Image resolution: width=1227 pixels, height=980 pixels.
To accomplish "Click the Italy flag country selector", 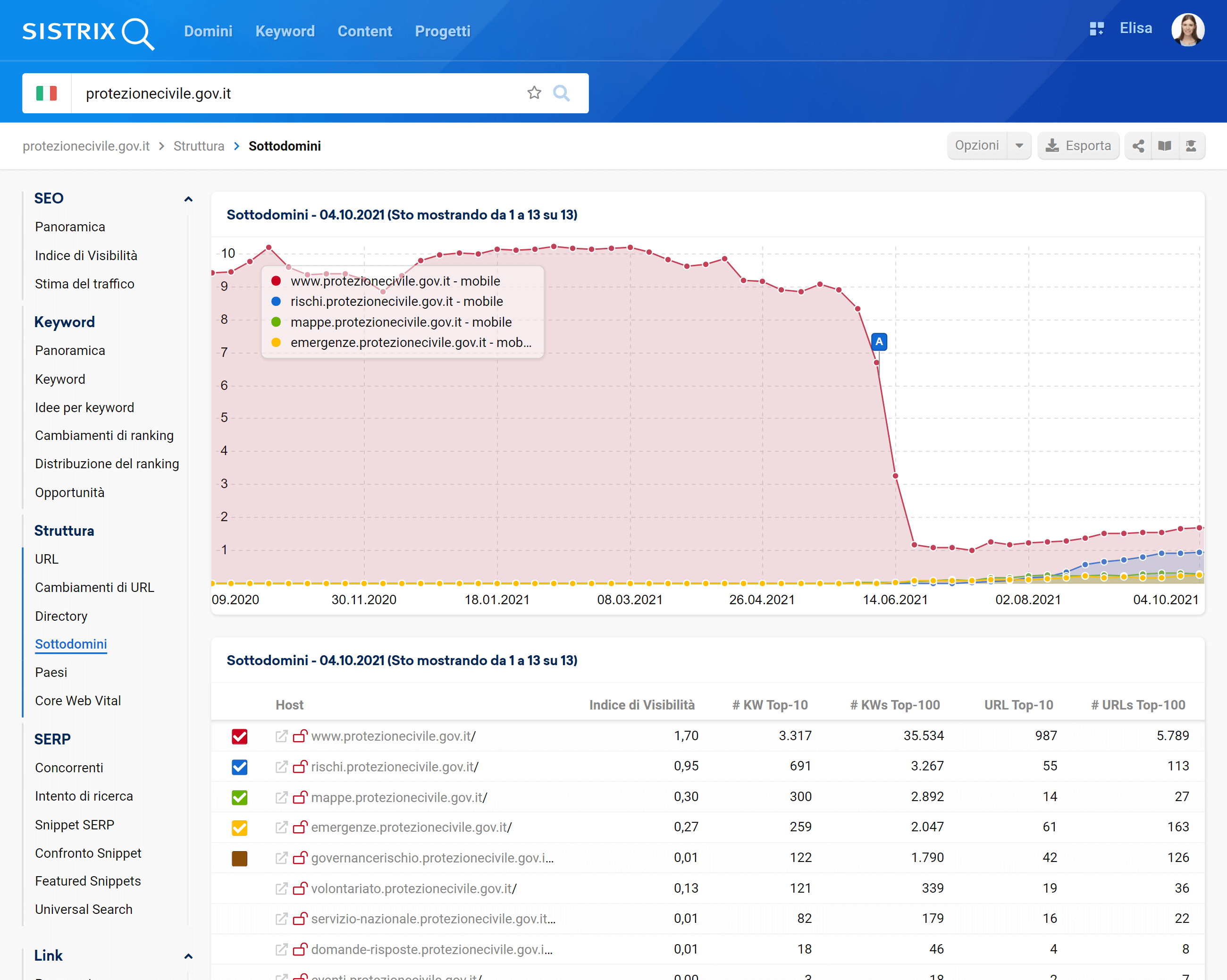I will [47, 93].
